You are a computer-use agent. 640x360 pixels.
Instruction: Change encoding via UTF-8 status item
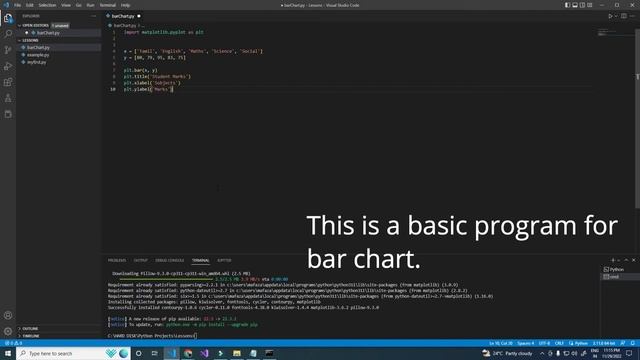(544, 343)
